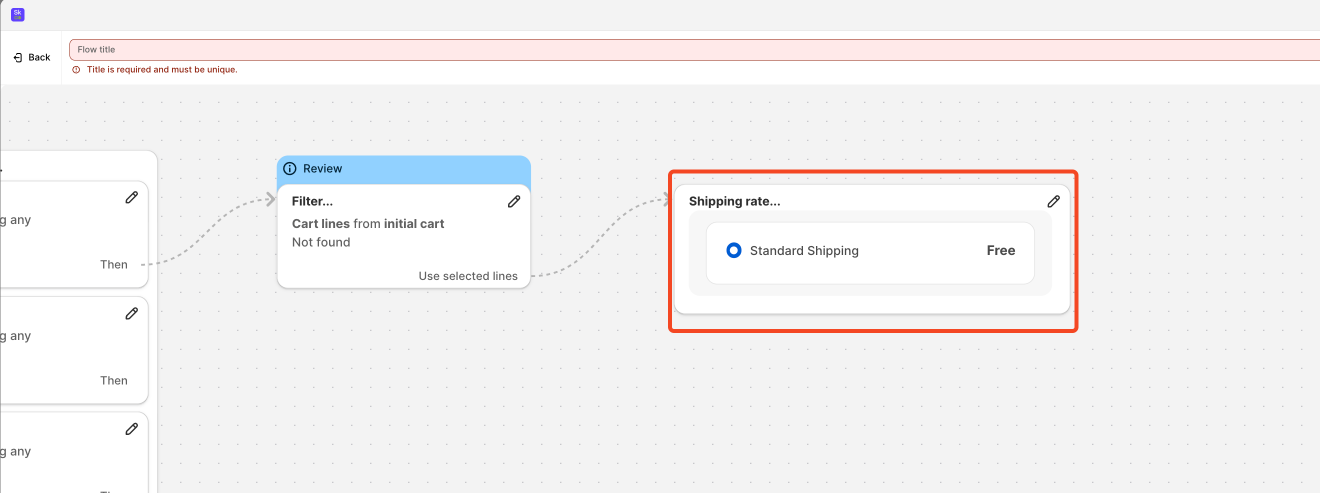
Task: Click the SK app logo icon
Action: click(18, 15)
